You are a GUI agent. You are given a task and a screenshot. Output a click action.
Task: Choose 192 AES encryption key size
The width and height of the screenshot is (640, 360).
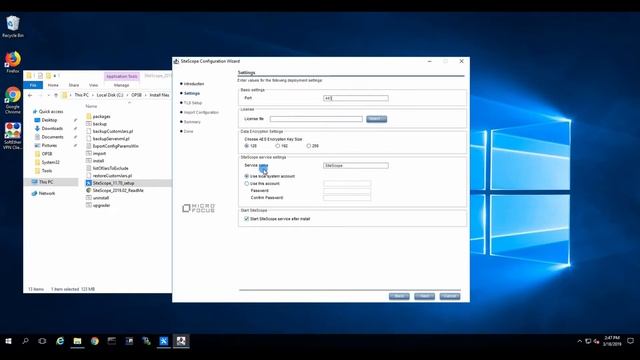coord(278,146)
